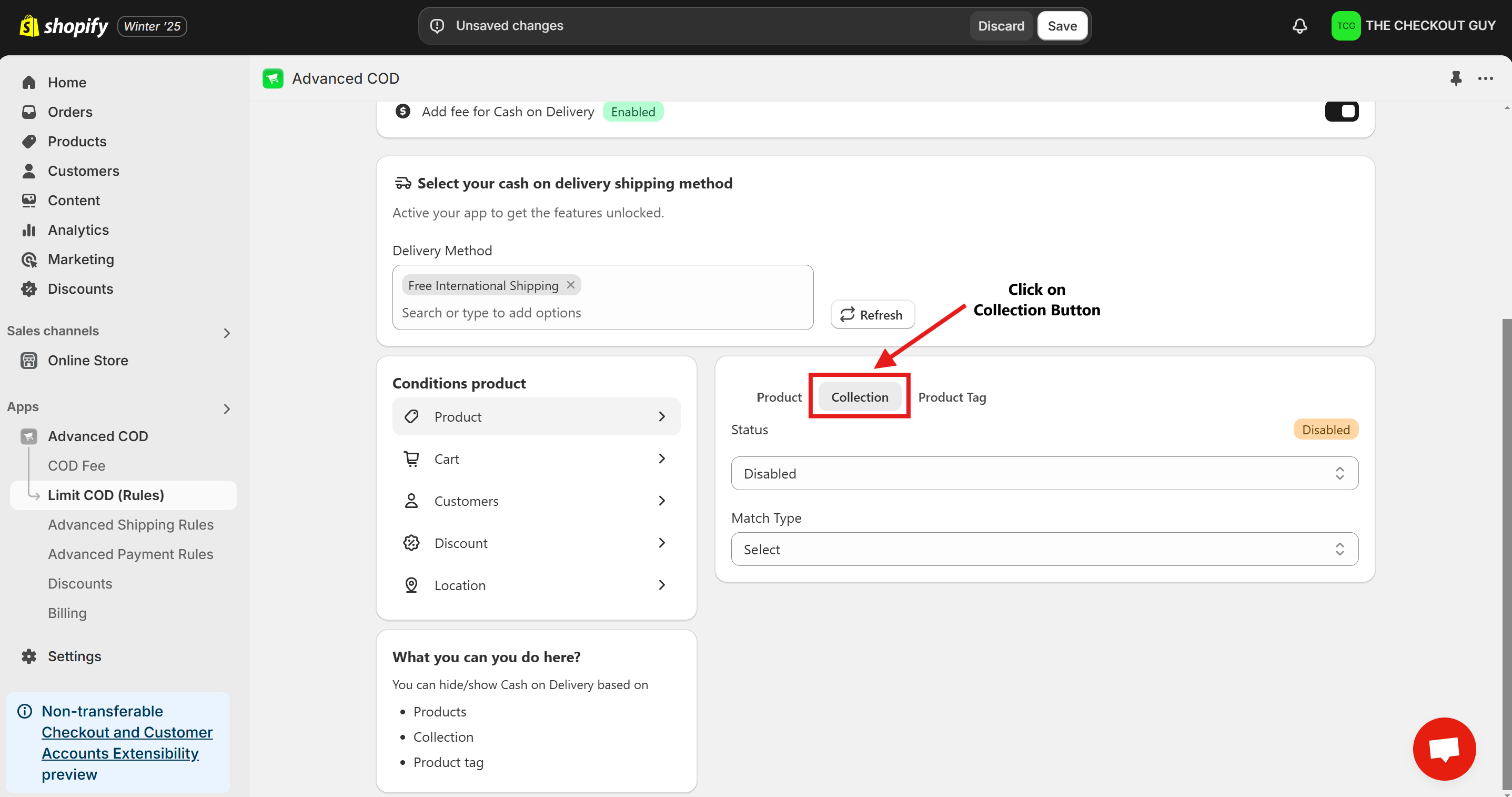
Task: Open the Discount condition row
Action: click(x=536, y=543)
